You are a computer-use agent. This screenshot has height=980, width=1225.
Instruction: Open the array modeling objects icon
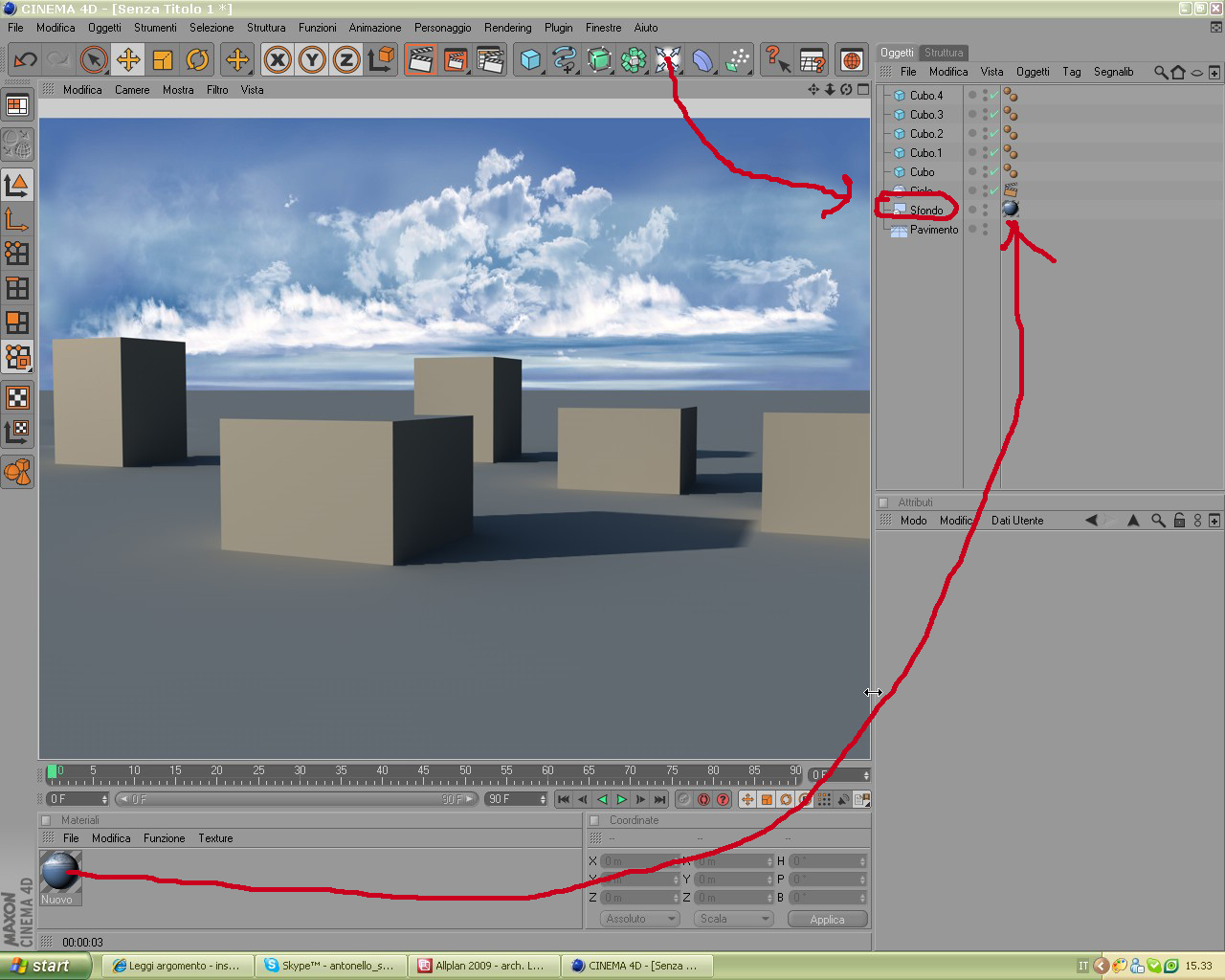pos(634,60)
